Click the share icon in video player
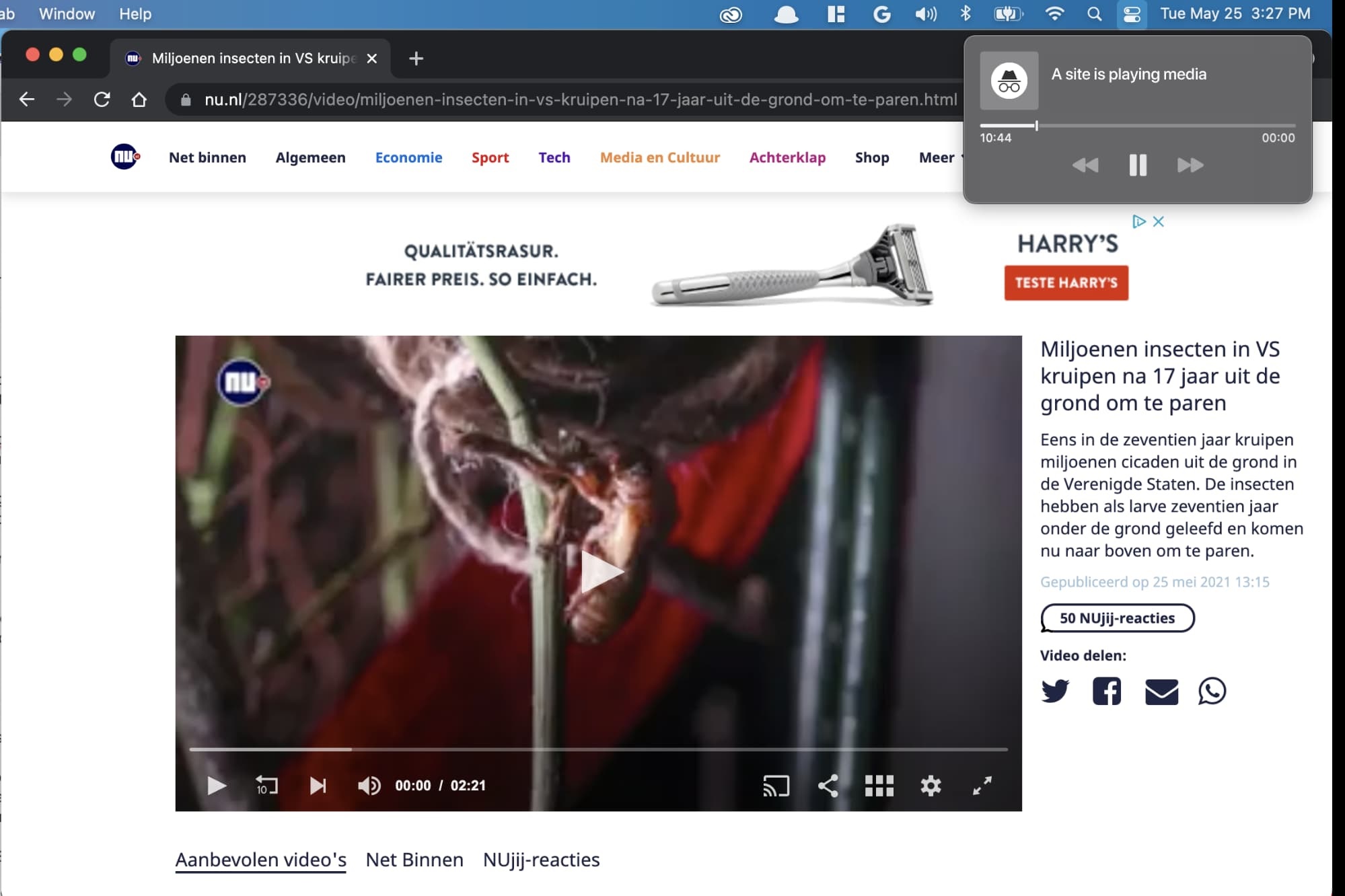 (x=828, y=784)
